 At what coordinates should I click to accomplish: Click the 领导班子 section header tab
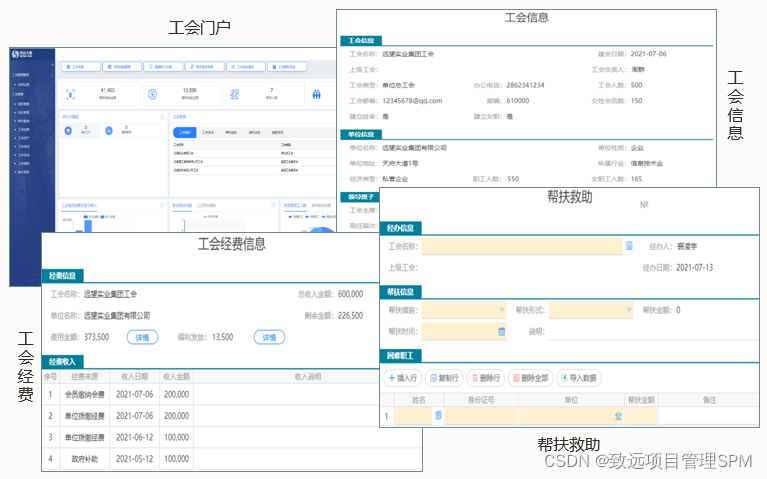(361, 197)
